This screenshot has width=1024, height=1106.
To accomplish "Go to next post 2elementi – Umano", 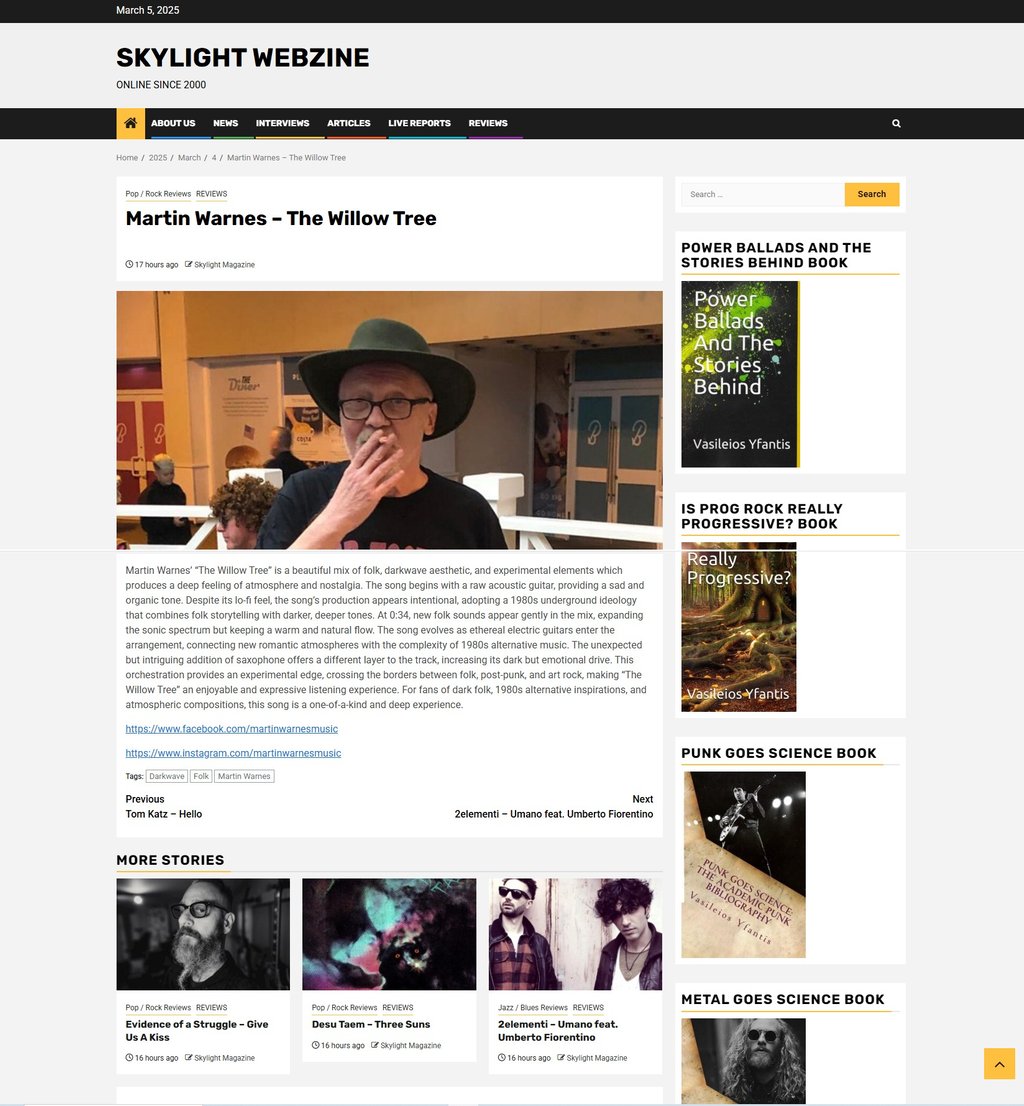I will pos(554,814).
